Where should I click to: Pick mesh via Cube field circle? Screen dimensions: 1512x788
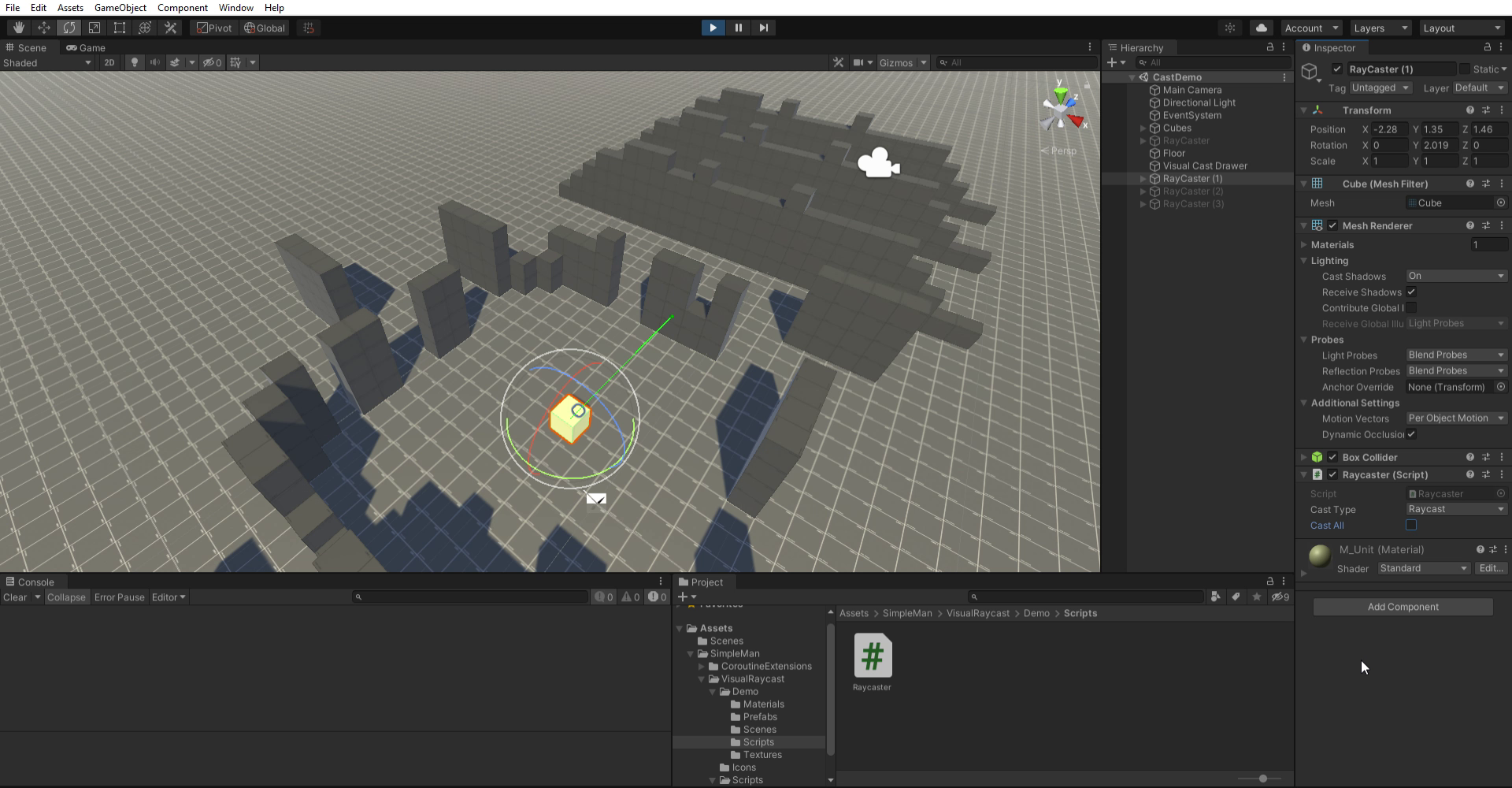pos(1500,203)
